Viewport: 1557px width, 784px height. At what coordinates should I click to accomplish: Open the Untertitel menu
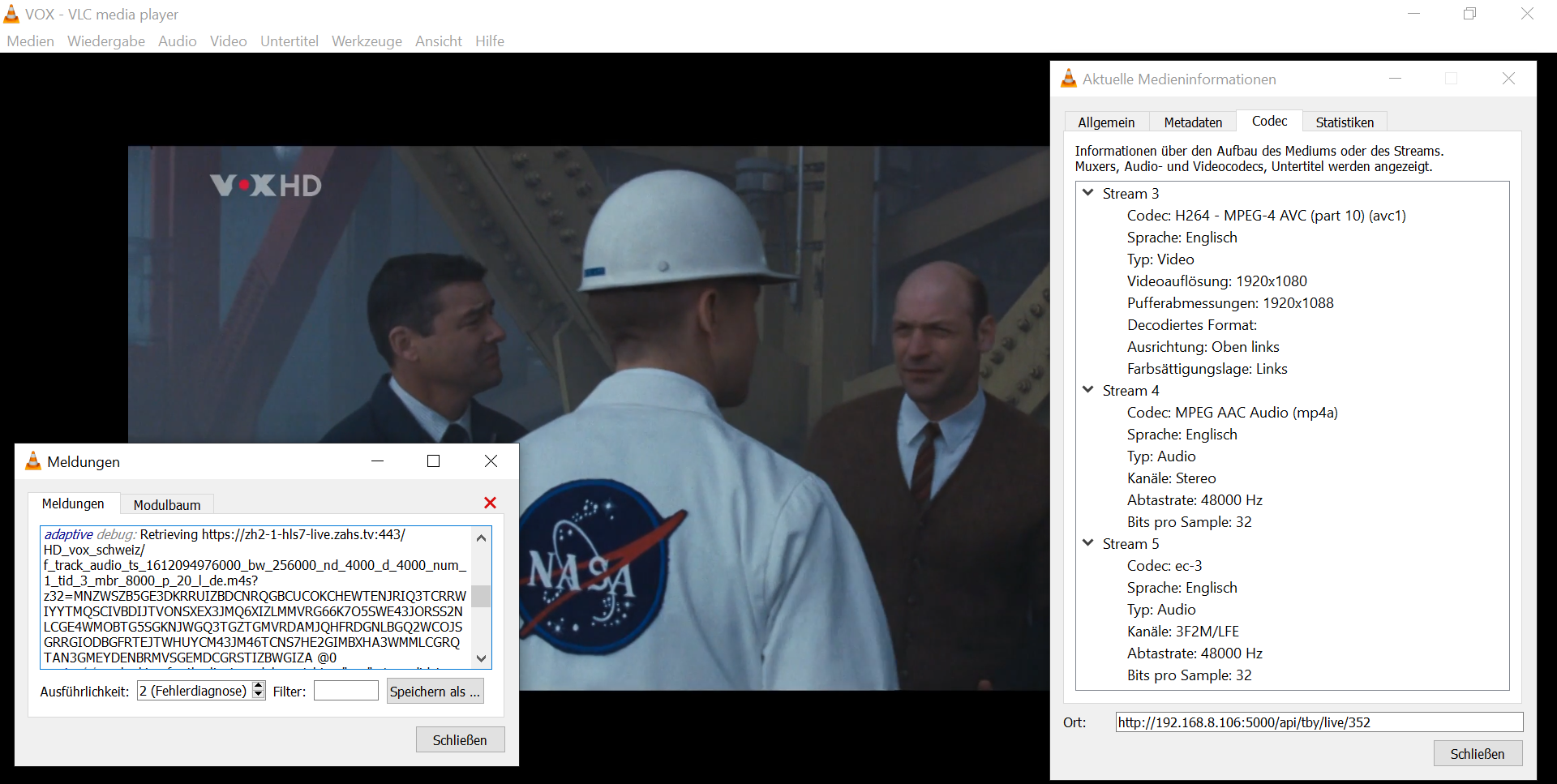coord(290,41)
